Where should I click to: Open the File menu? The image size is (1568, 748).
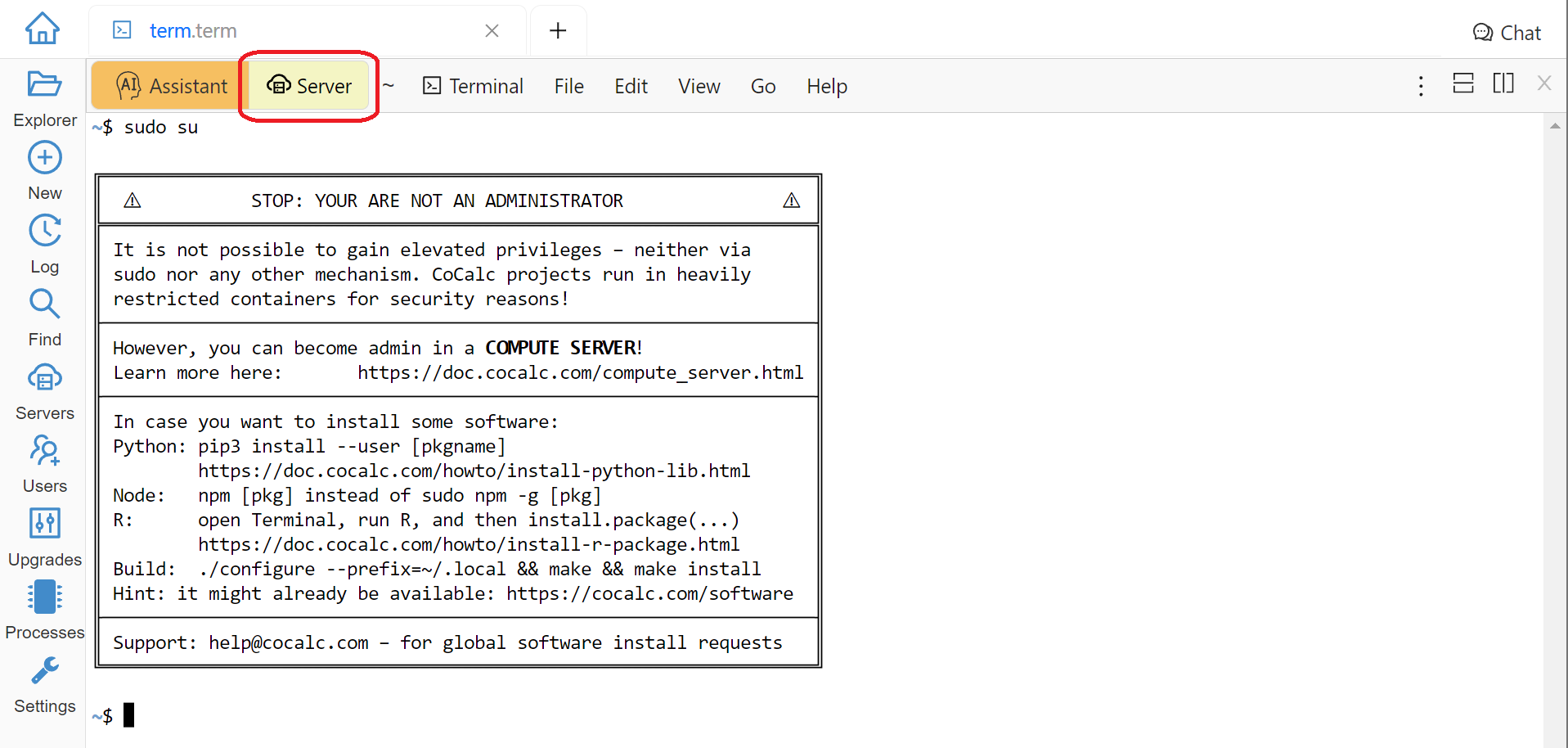pyautogui.click(x=568, y=86)
